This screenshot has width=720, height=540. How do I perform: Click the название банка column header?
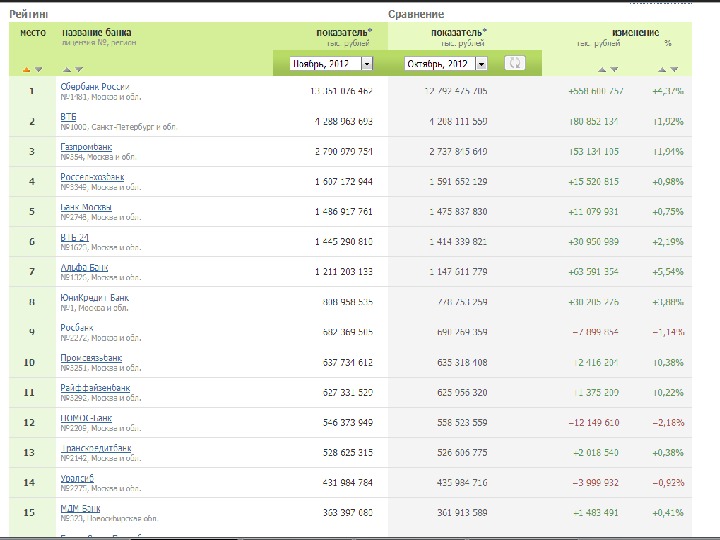(x=96, y=33)
